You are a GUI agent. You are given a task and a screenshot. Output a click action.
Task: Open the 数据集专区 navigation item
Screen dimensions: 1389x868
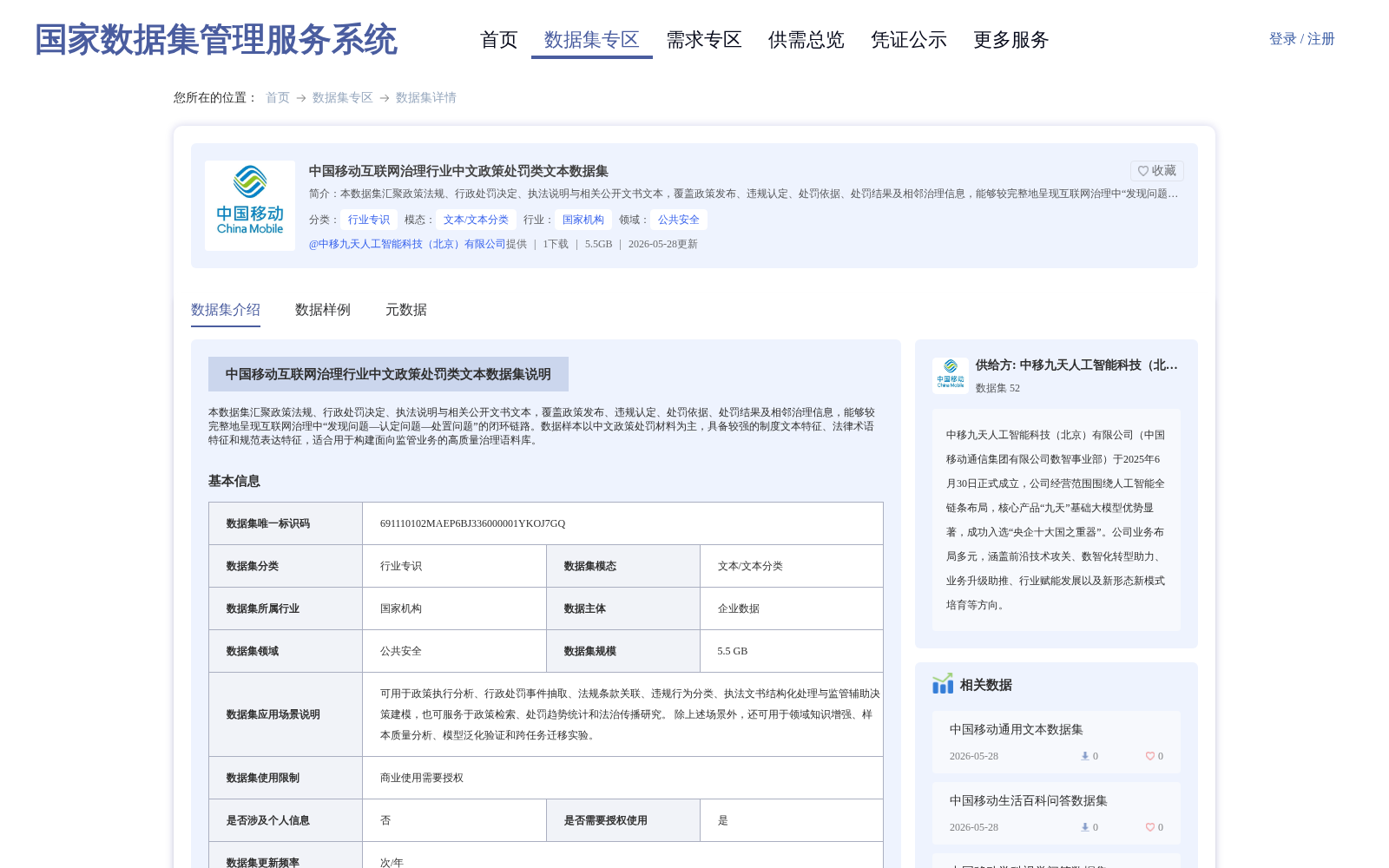pyautogui.click(x=592, y=40)
